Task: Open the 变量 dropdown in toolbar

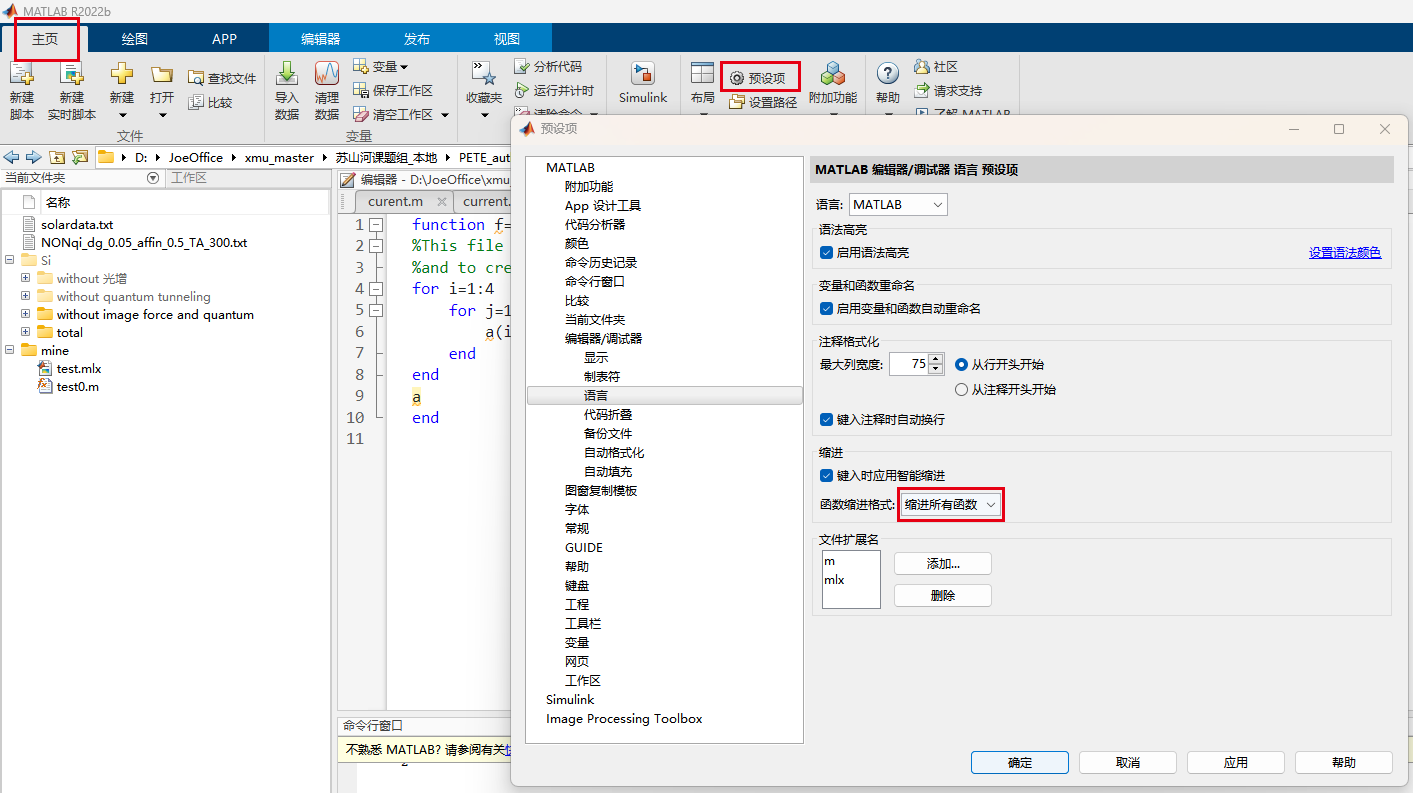Action: 381,66
